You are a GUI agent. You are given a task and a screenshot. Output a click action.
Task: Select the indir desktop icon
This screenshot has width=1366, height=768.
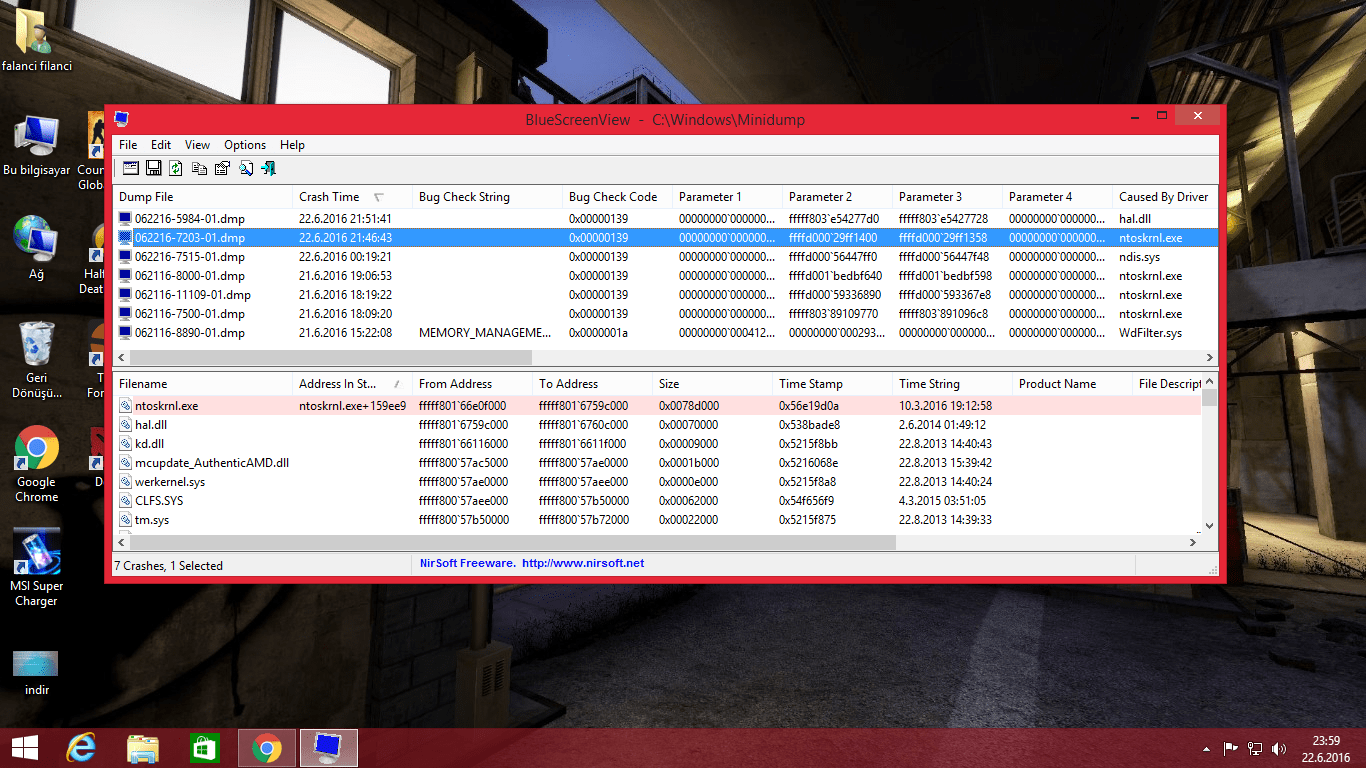[37, 672]
